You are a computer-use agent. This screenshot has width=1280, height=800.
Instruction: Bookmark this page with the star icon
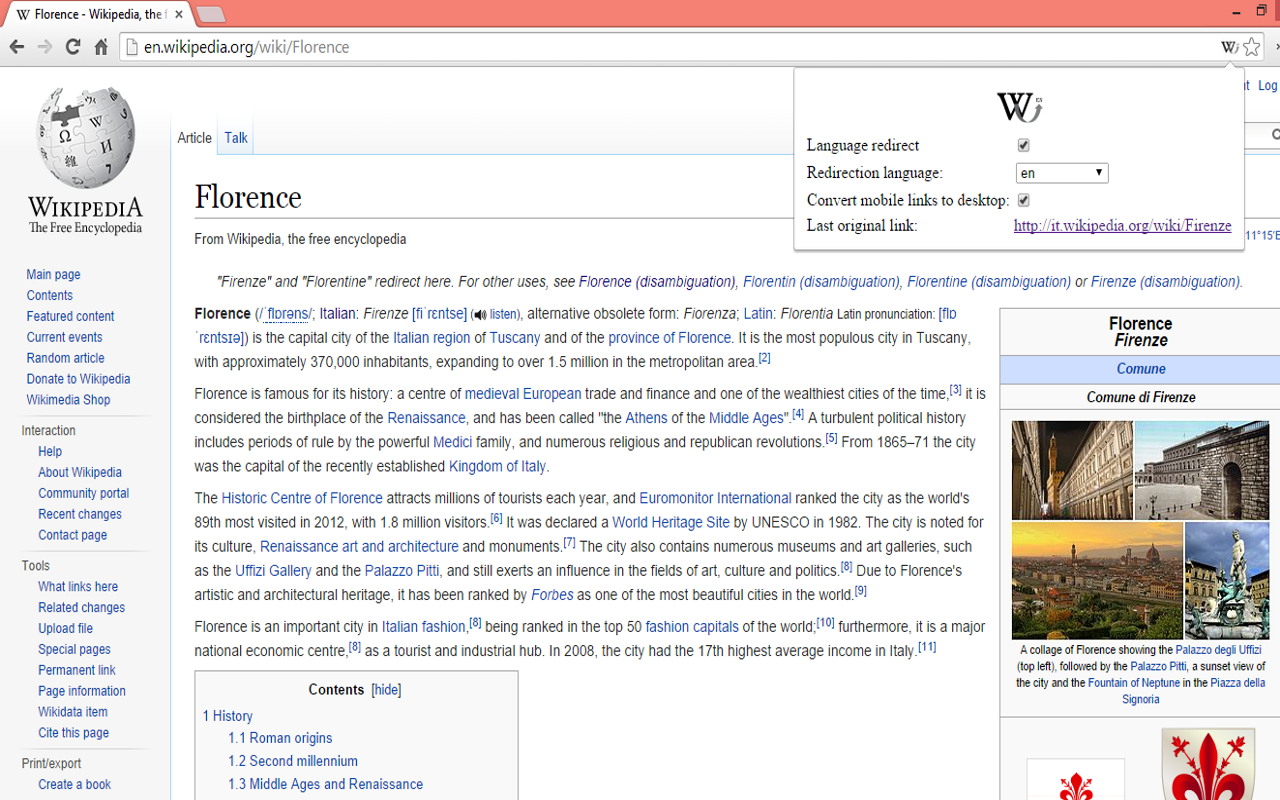(1252, 47)
